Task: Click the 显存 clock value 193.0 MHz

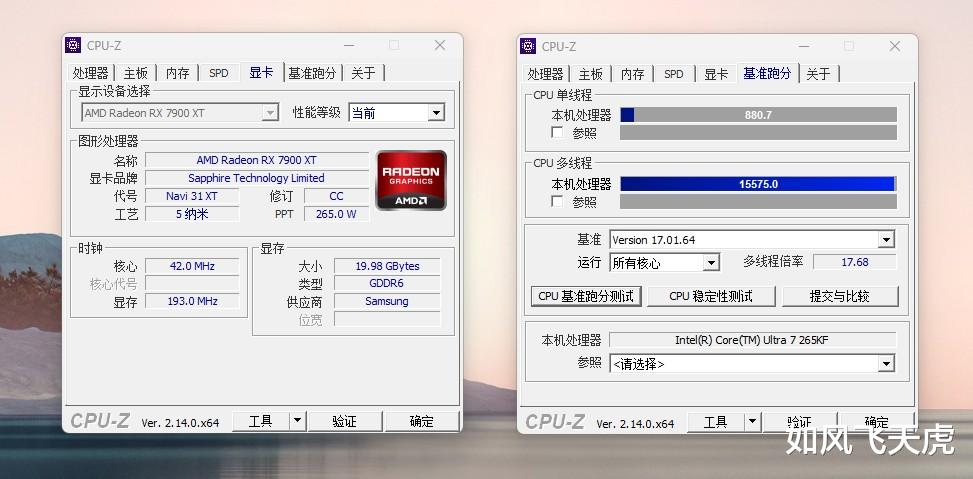Action: pos(192,302)
